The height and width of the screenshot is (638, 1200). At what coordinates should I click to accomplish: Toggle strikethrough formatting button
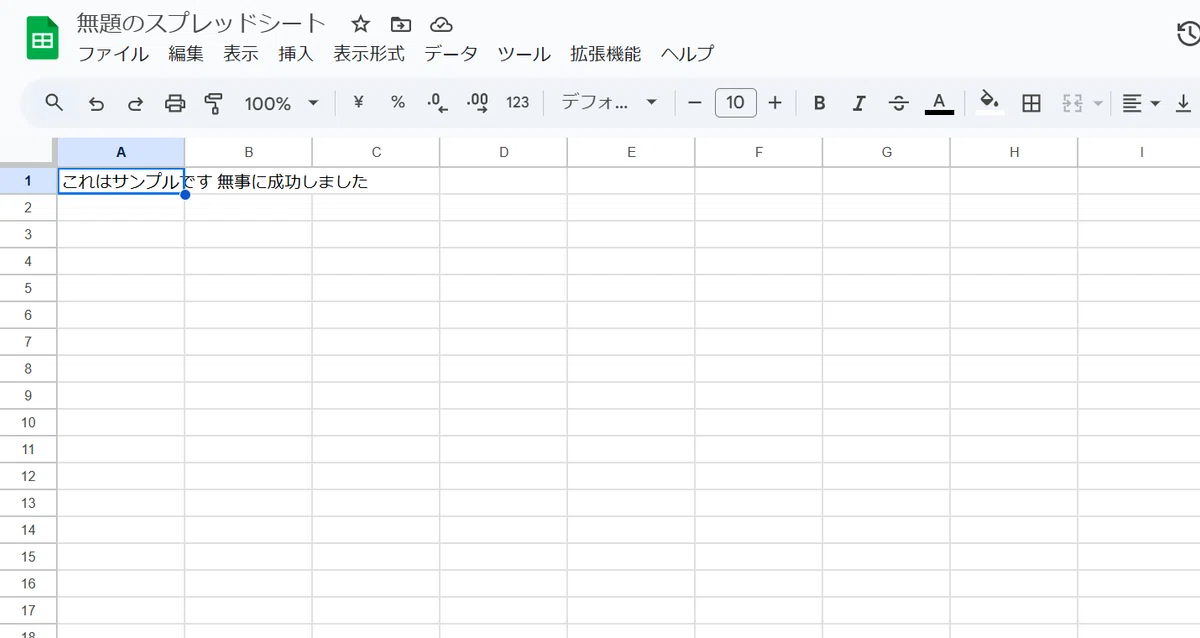898,103
